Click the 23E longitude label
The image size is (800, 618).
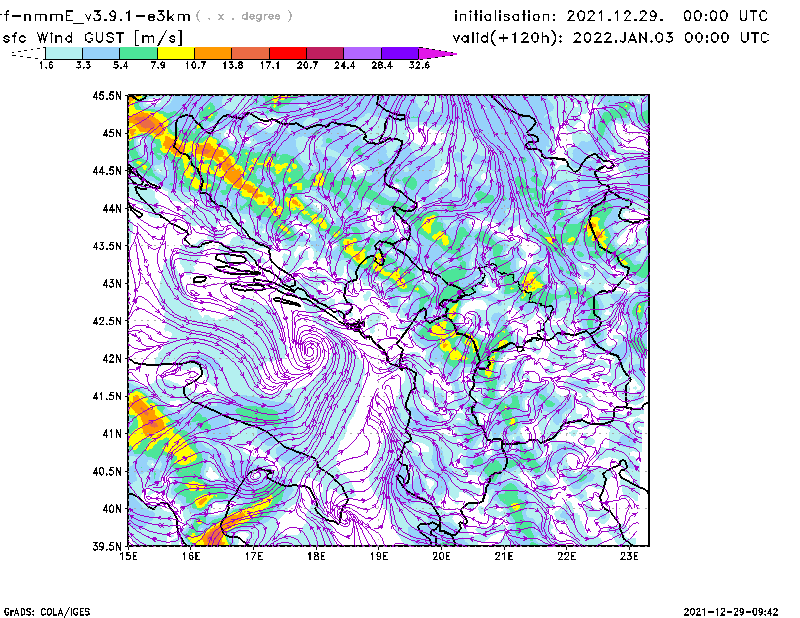[x=629, y=556]
